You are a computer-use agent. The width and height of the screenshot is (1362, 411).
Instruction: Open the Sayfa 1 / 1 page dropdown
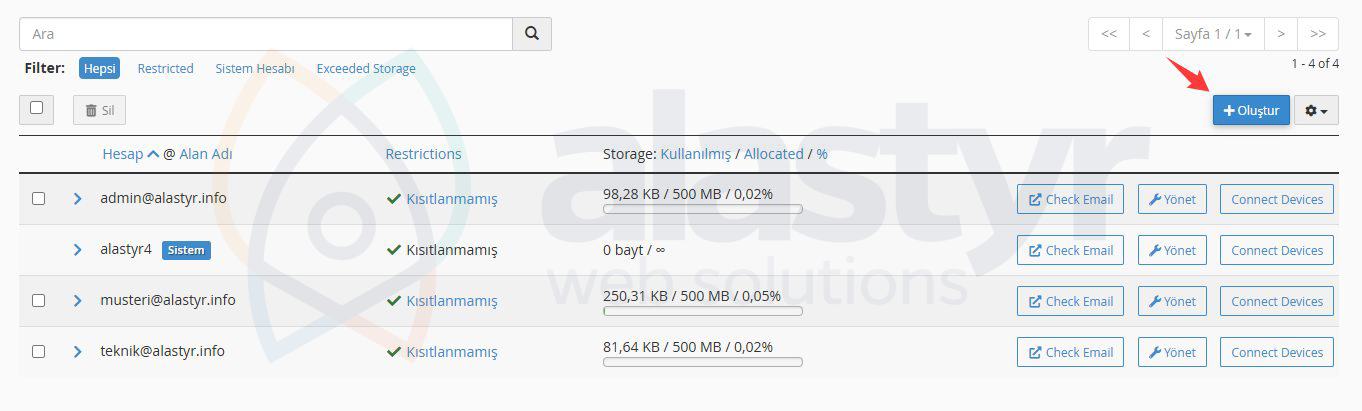(x=1213, y=34)
